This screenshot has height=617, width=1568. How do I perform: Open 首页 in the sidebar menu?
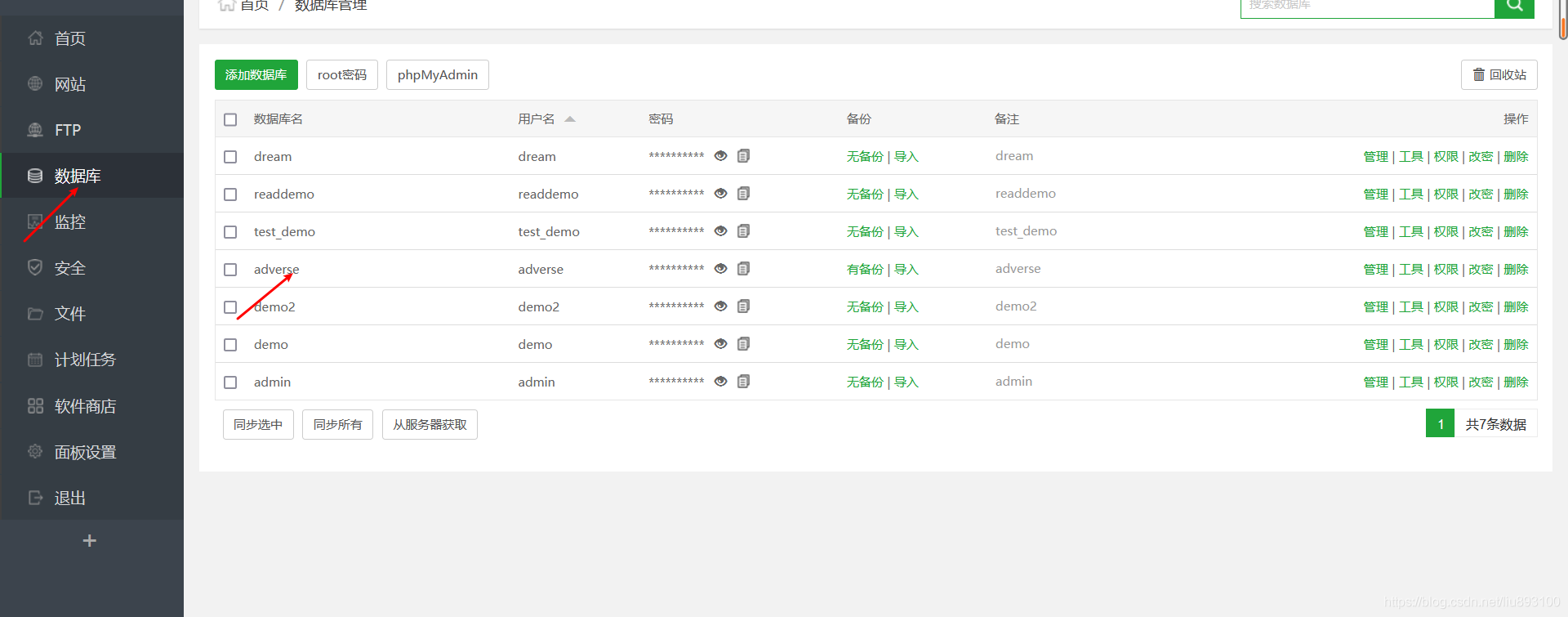[x=70, y=38]
